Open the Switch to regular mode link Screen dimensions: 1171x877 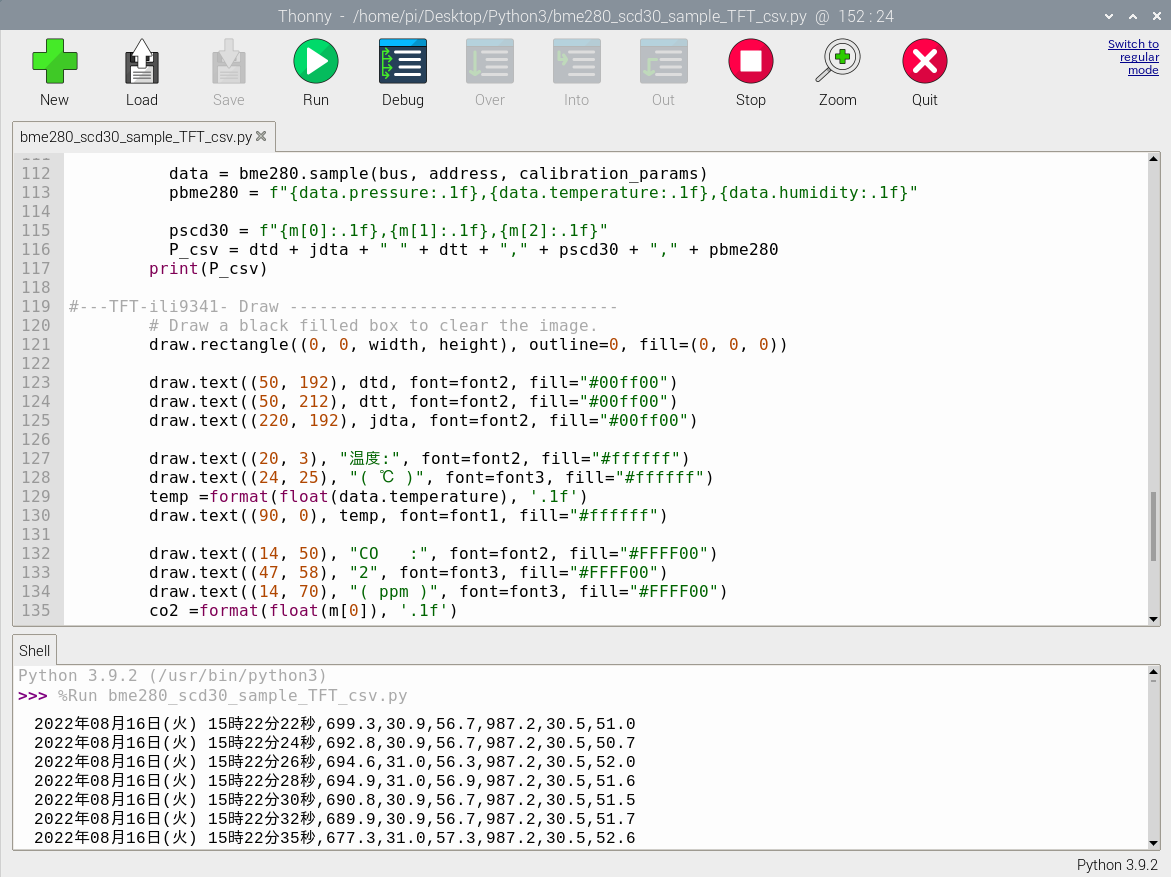(x=1133, y=57)
